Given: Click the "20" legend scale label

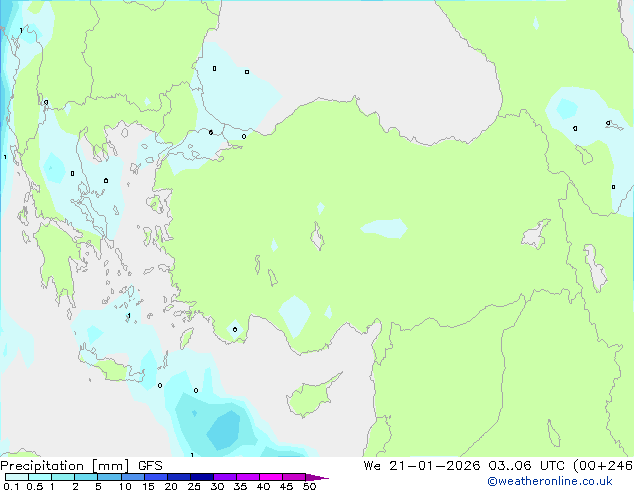Looking at the screenshot, I should [171, 486].
